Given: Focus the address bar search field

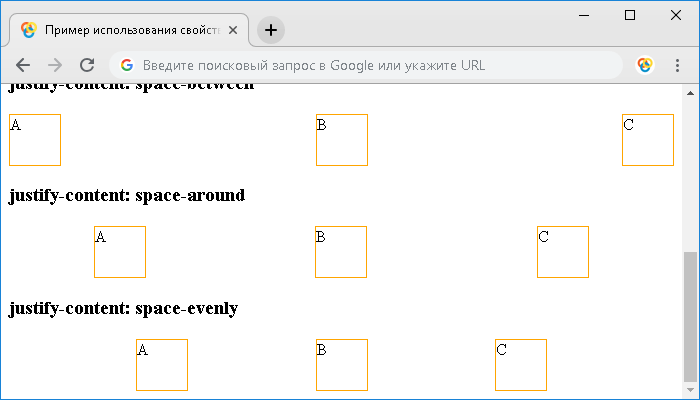Looking at the screenshot, I should coord(366,65).
